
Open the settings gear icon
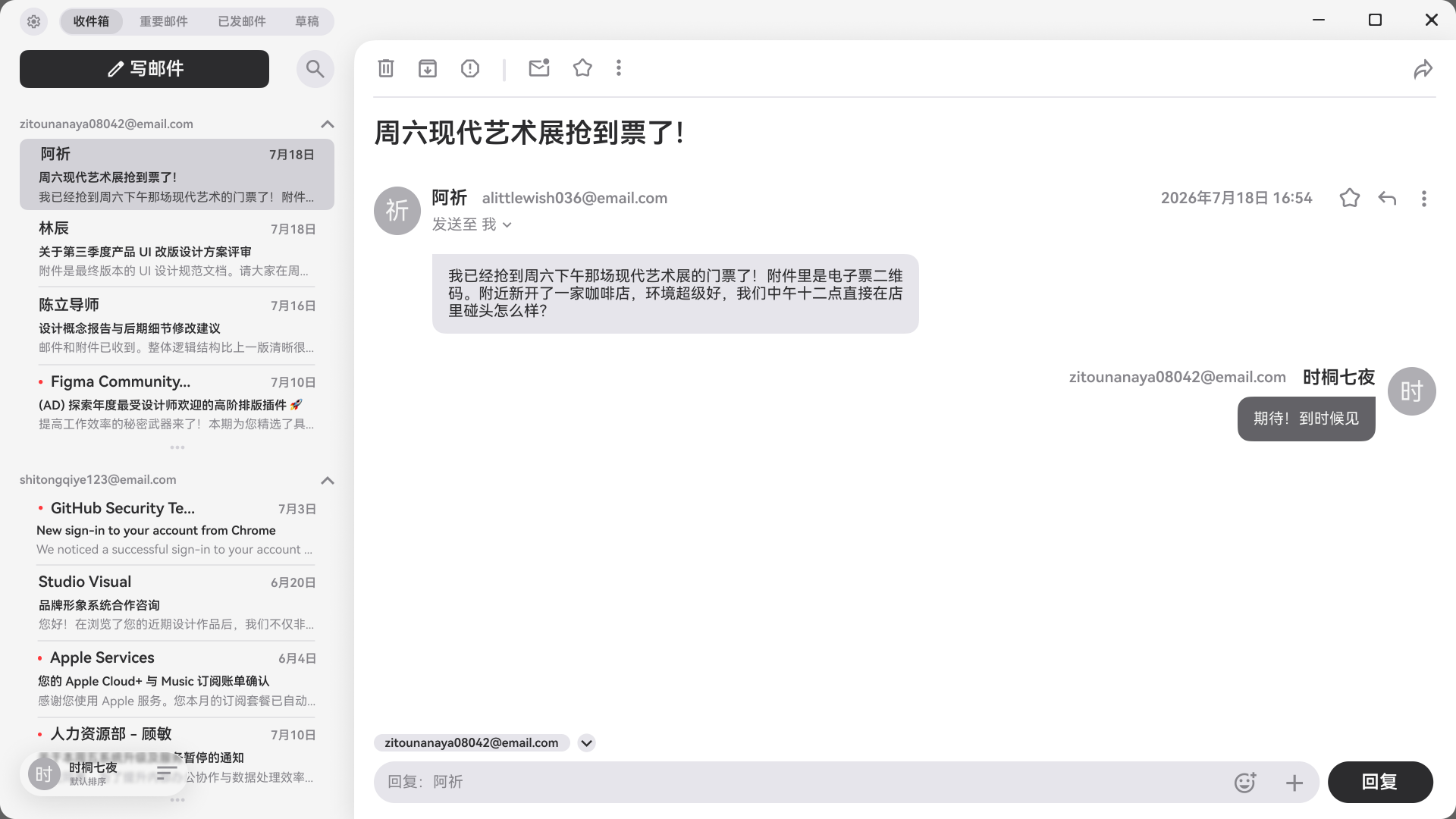pos(33,21)
